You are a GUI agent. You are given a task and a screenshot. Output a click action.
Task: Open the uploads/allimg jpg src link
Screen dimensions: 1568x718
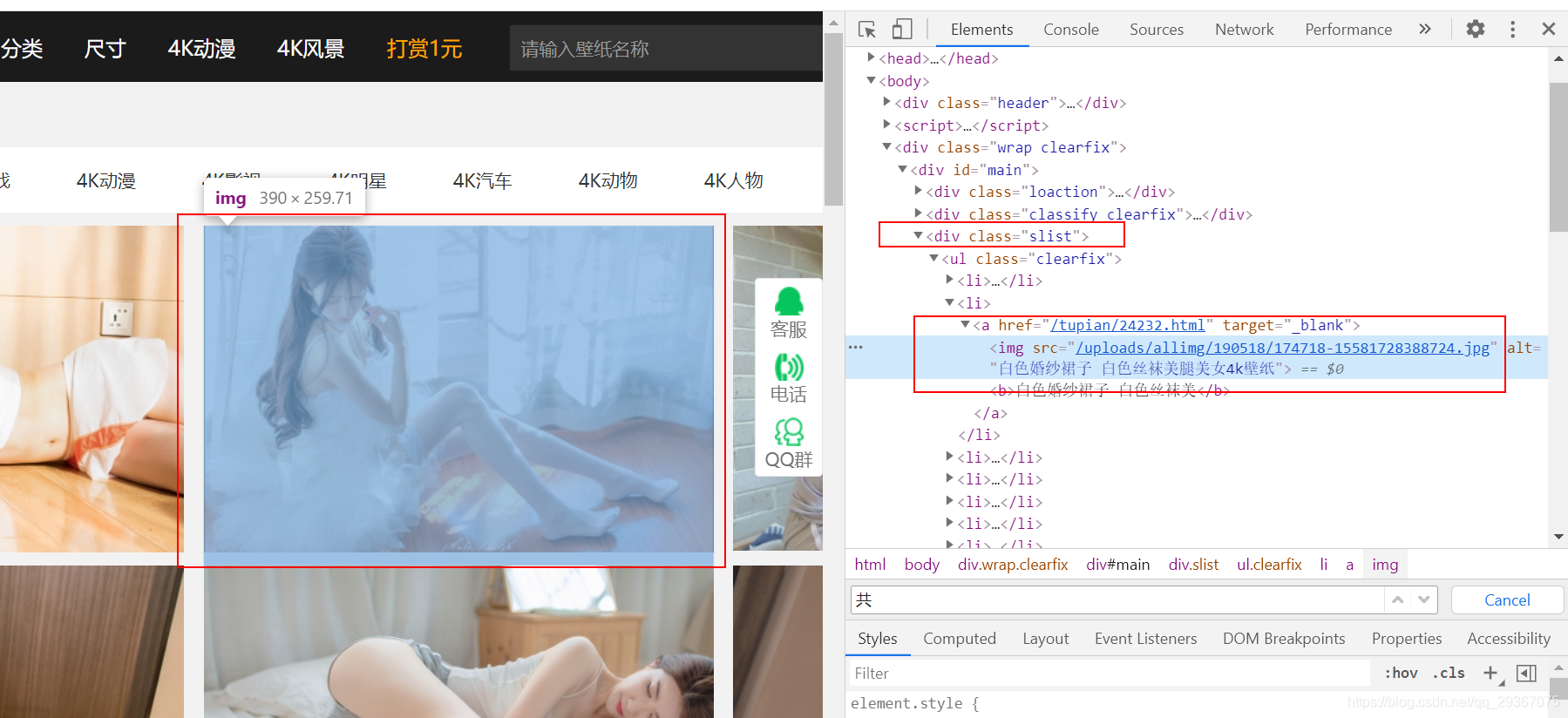[x=1283, y=348]
